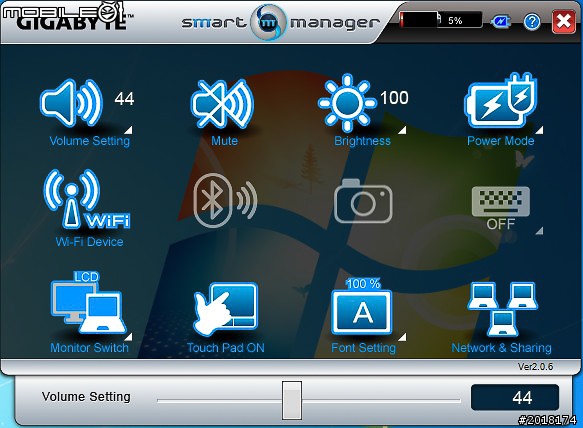Click the Brightness sun icon
This screenshot has height=428, width=583.
point(347,103)
